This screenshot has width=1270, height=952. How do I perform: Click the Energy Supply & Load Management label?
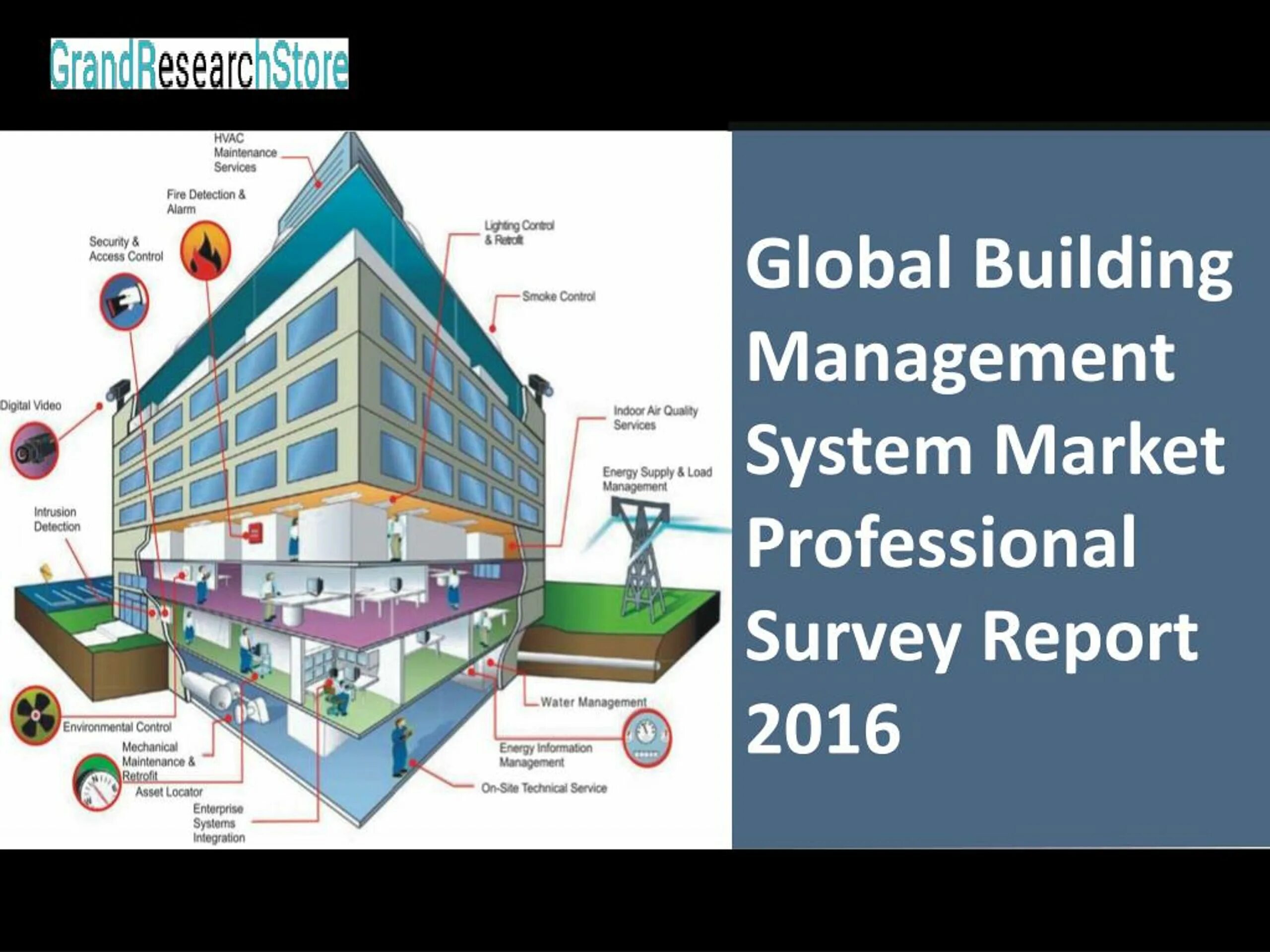tap(657, 478)
